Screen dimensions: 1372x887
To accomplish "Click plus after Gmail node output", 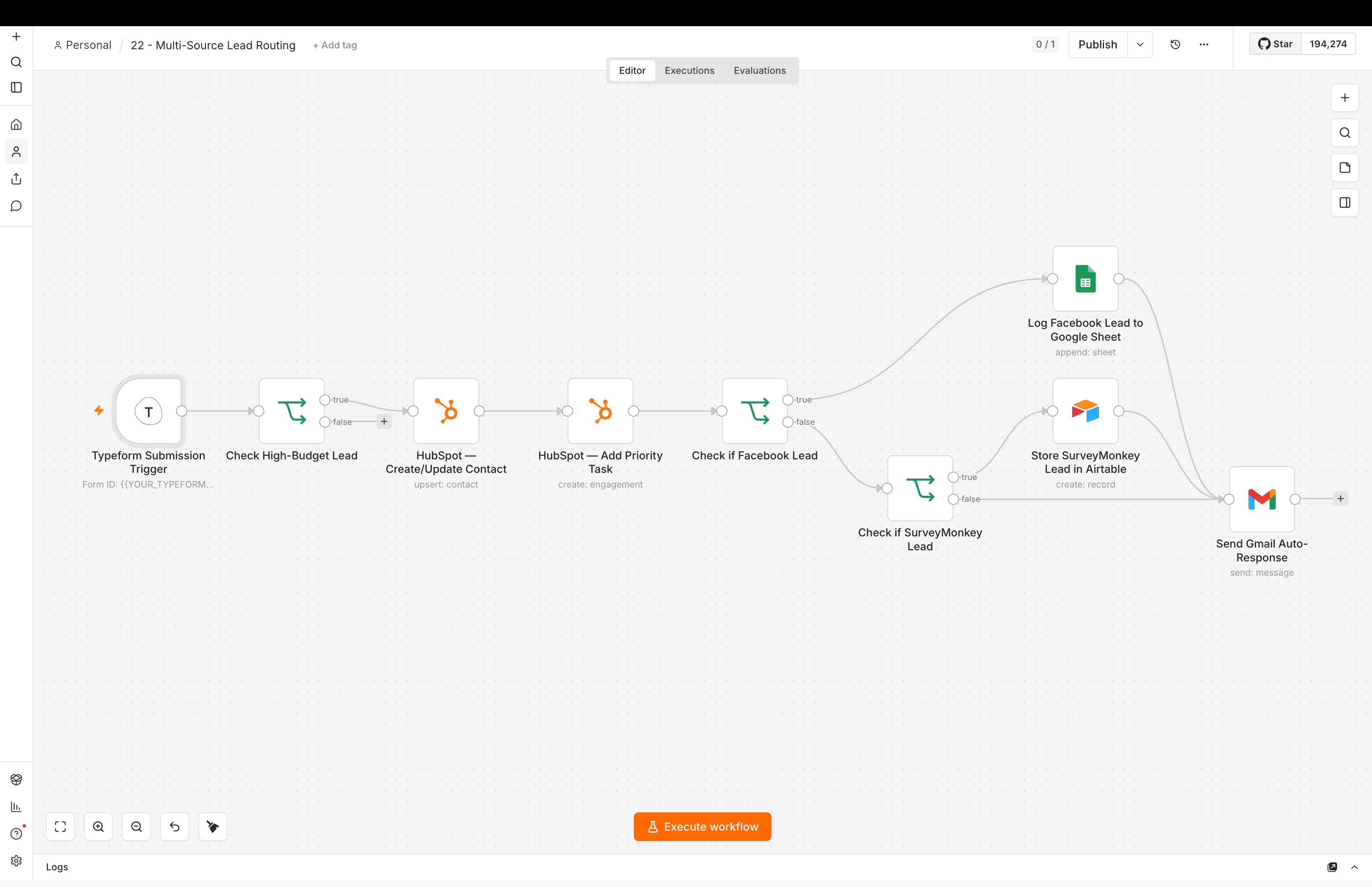I will tap(1340, 499).
